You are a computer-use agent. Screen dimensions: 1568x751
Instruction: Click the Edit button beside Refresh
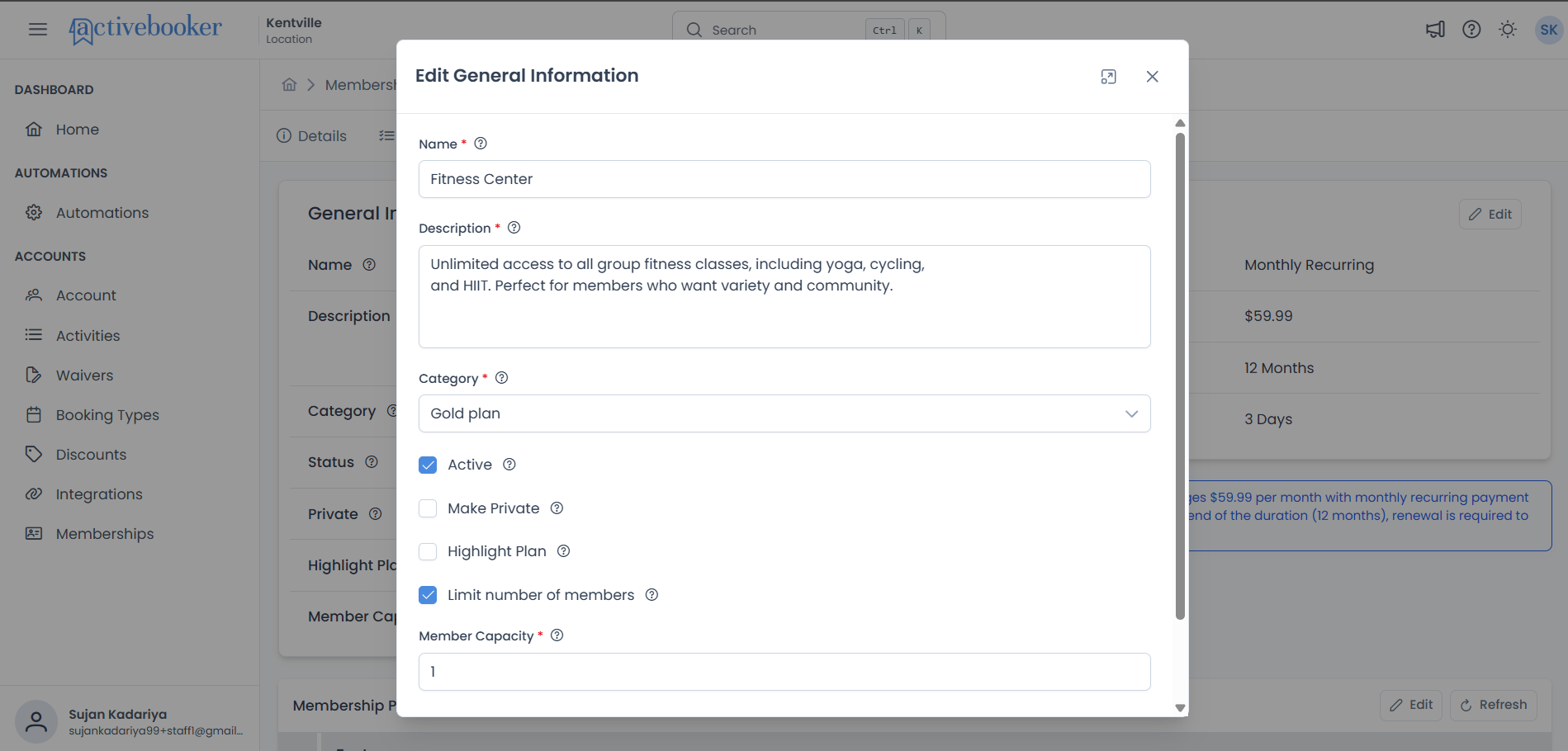point(1411,705)
